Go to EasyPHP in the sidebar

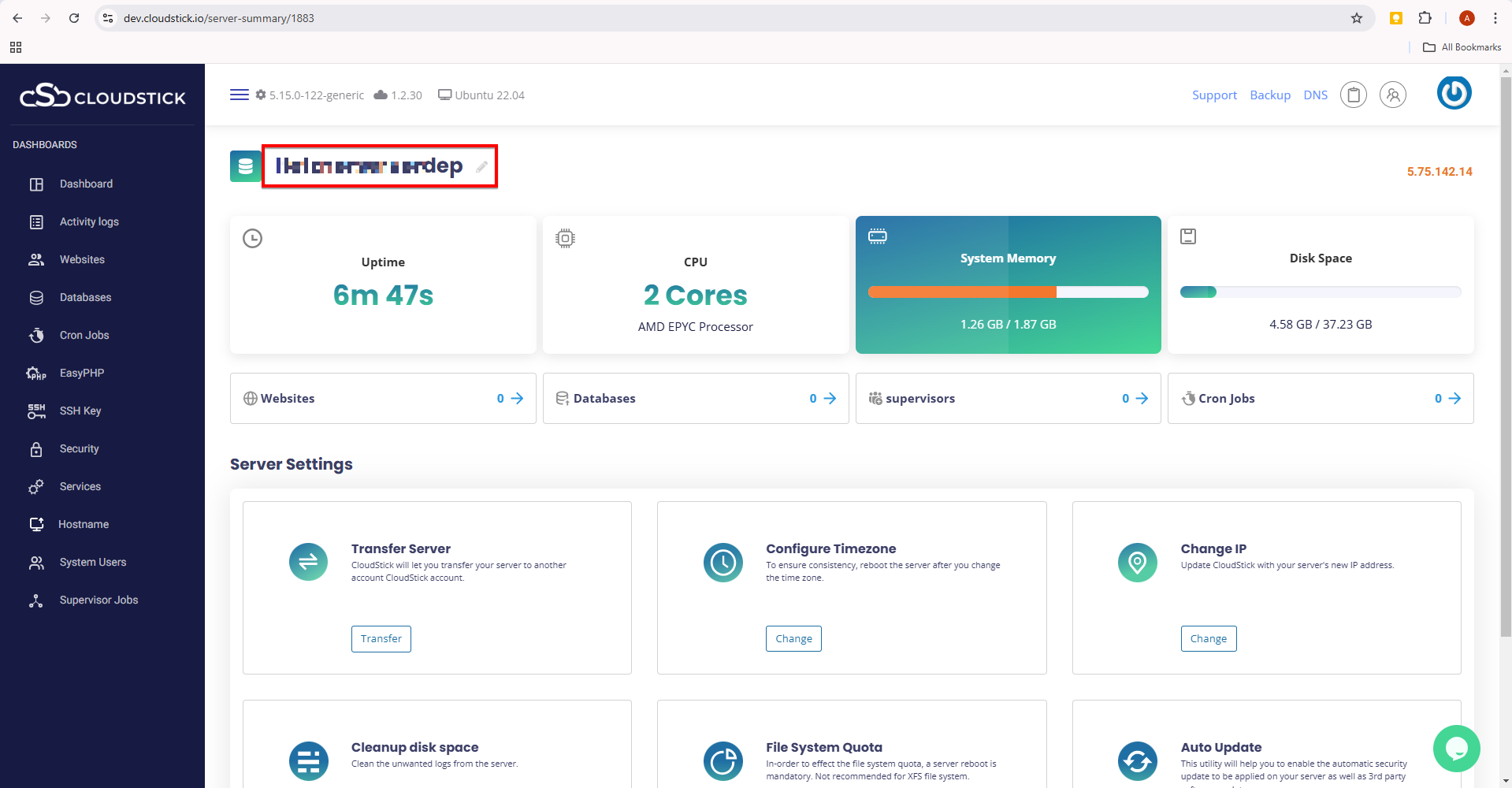coord(82,373)
